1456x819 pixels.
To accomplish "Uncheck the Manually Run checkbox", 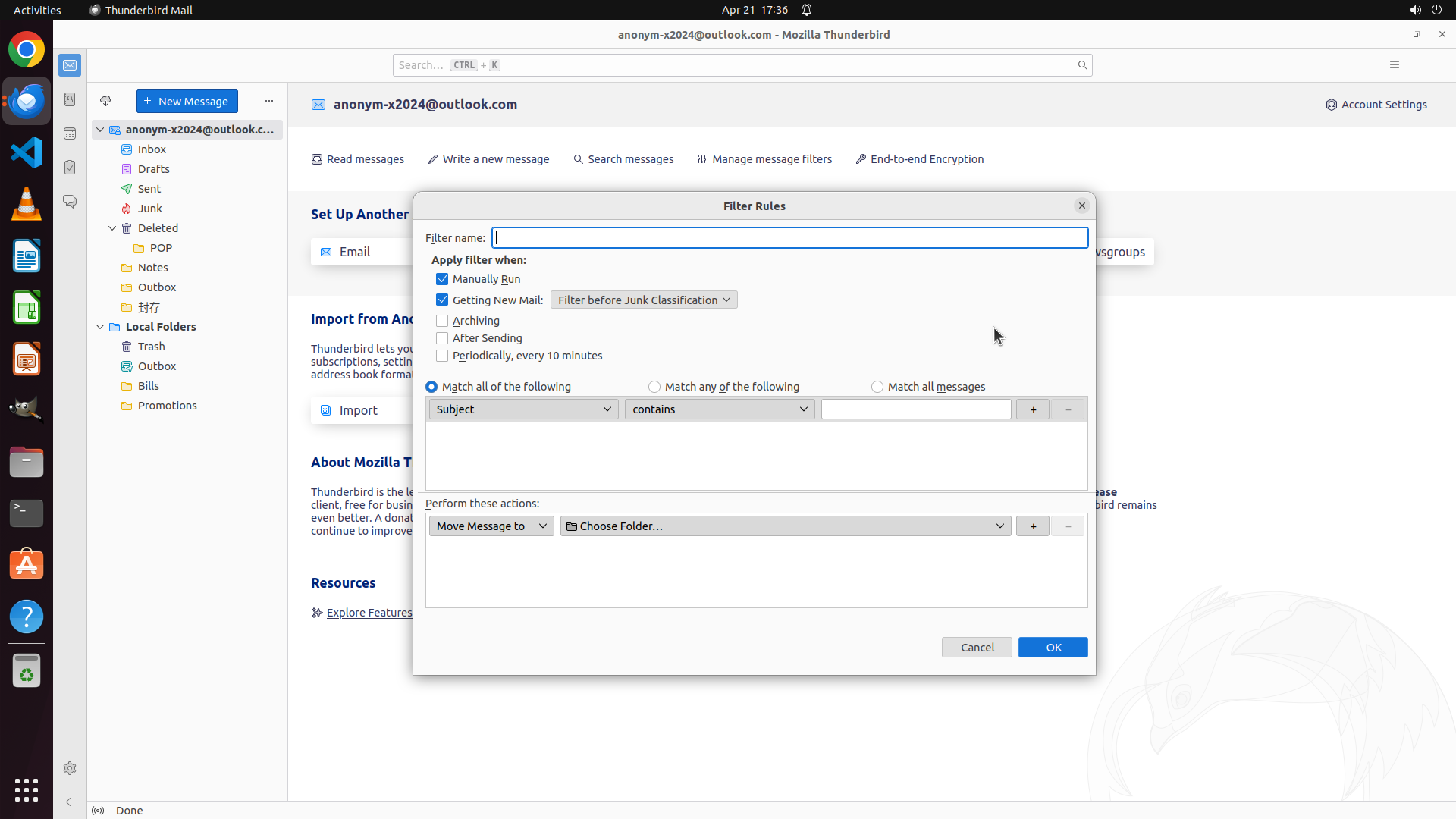I will pos(442,279).
